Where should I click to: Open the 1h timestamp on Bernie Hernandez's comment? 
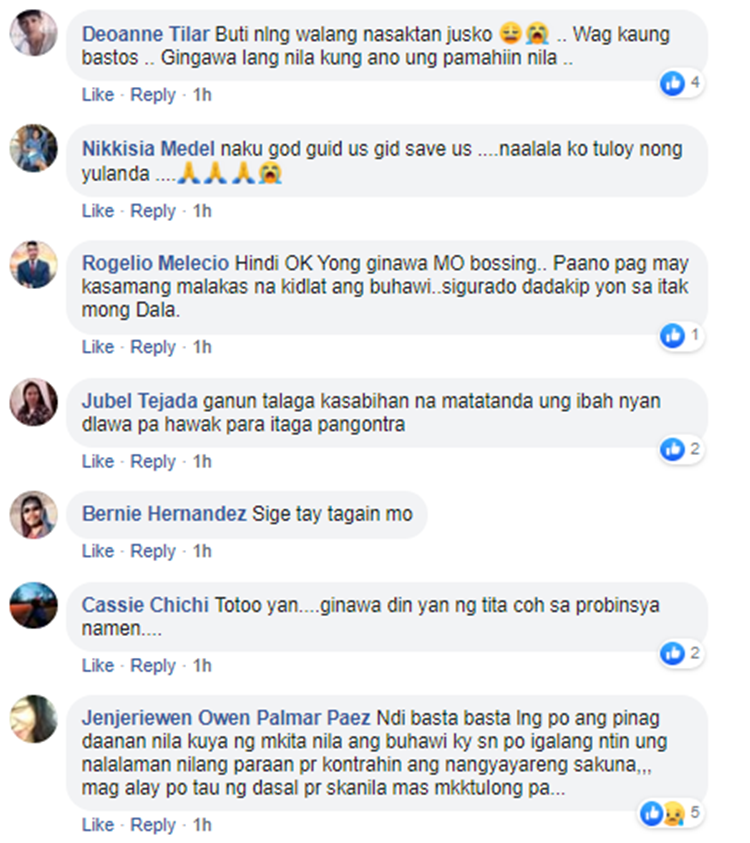[202, 551]
